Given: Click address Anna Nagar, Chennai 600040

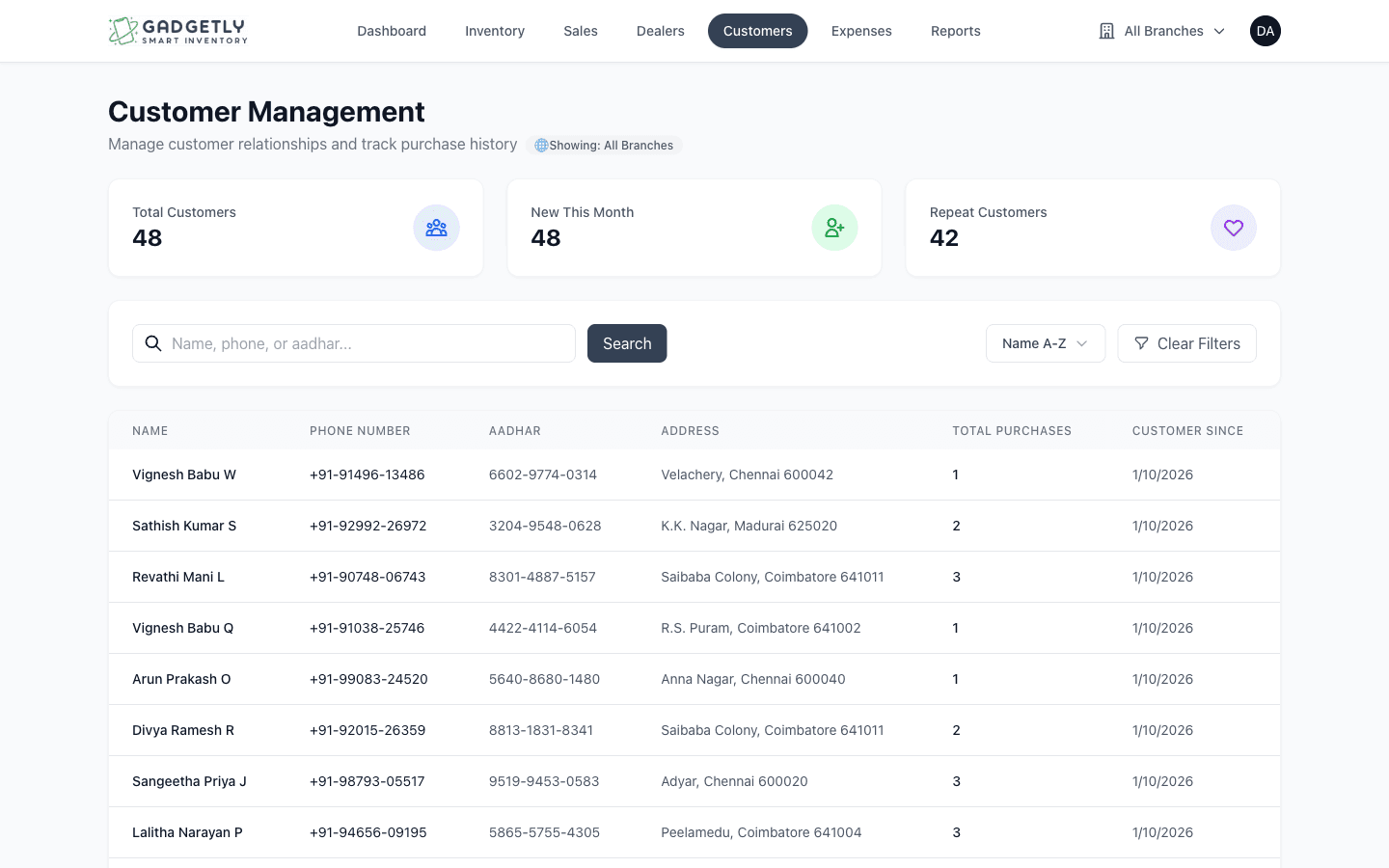Looking at the screenshot, I should pos(753,679).
